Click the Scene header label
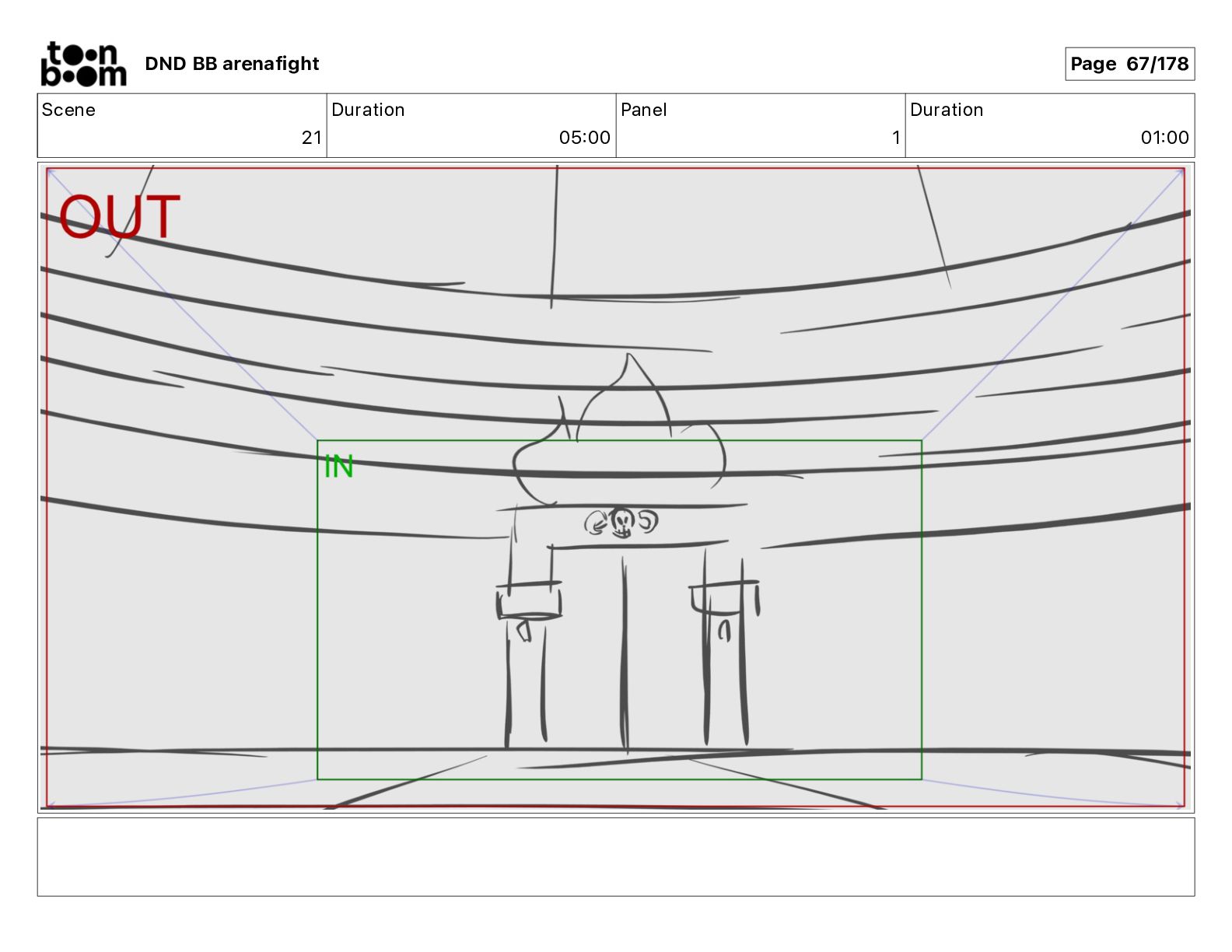This screenshot has height=952, width=1232. (68, 110)
